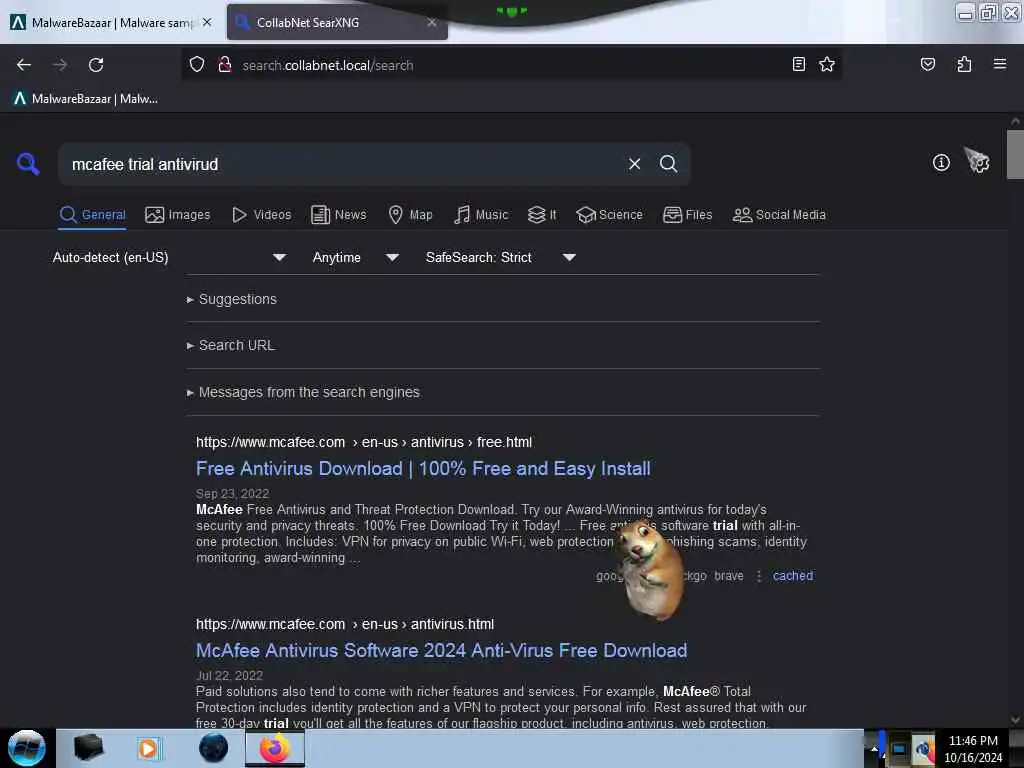Open the SearXNG preferences gear
The height and width of the screenshot is (768, 1024).
click(x=978, y=161)
